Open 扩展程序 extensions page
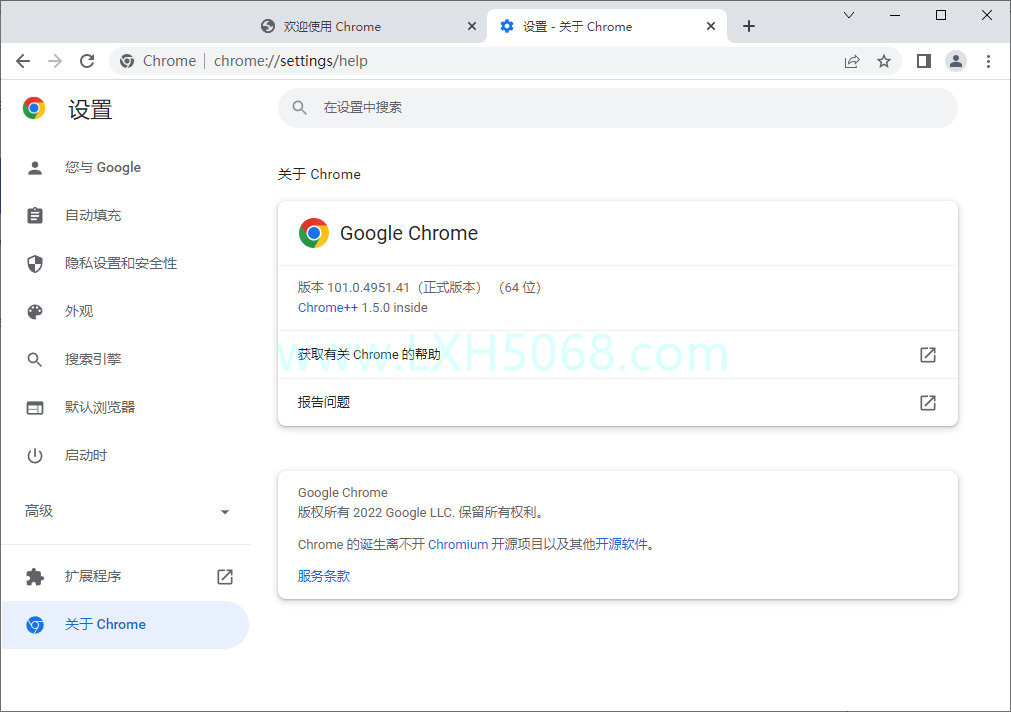Viewport: 1011px width, 712px height. pyautogui.click(x=126, y=577)
